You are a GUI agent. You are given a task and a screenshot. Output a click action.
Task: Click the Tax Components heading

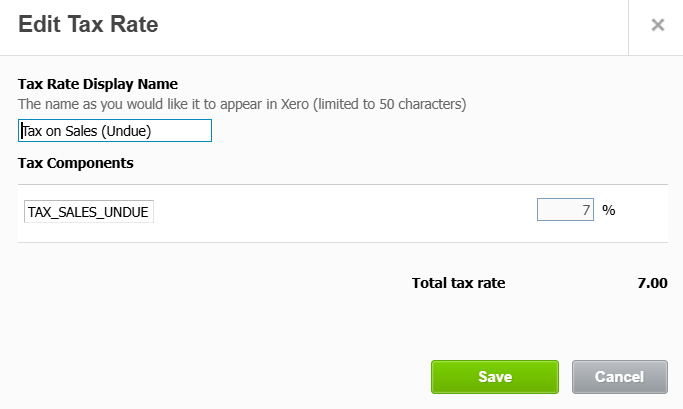[76, 162]
